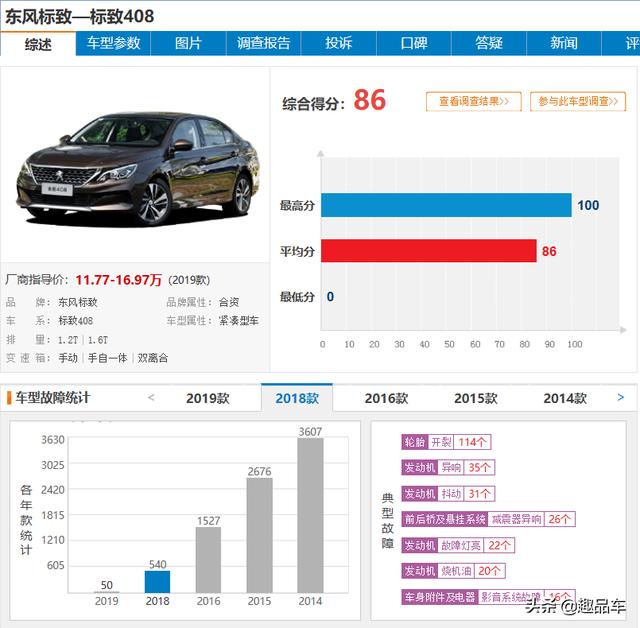Select the 2018款 model year tab
This screenshot has width=640, height=628.
(x=297, y=398)
